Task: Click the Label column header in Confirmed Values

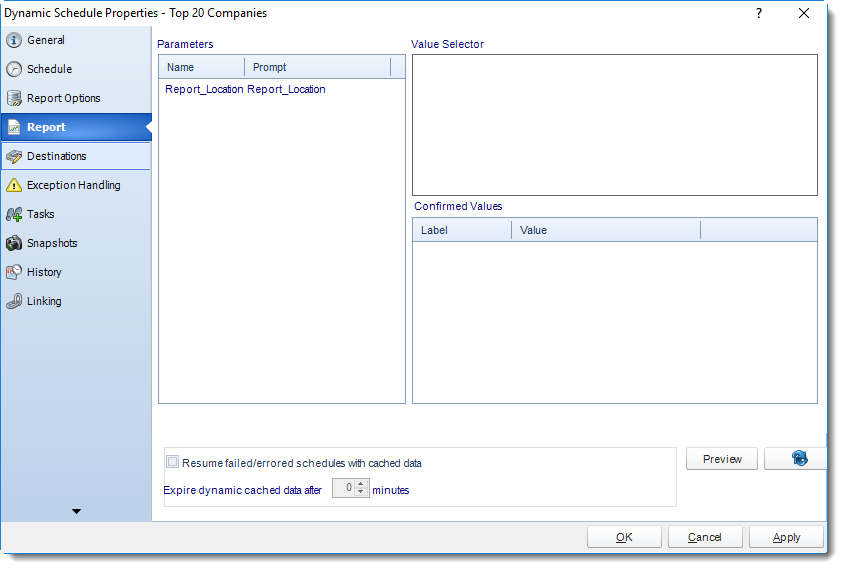Action: click(462, 231)
